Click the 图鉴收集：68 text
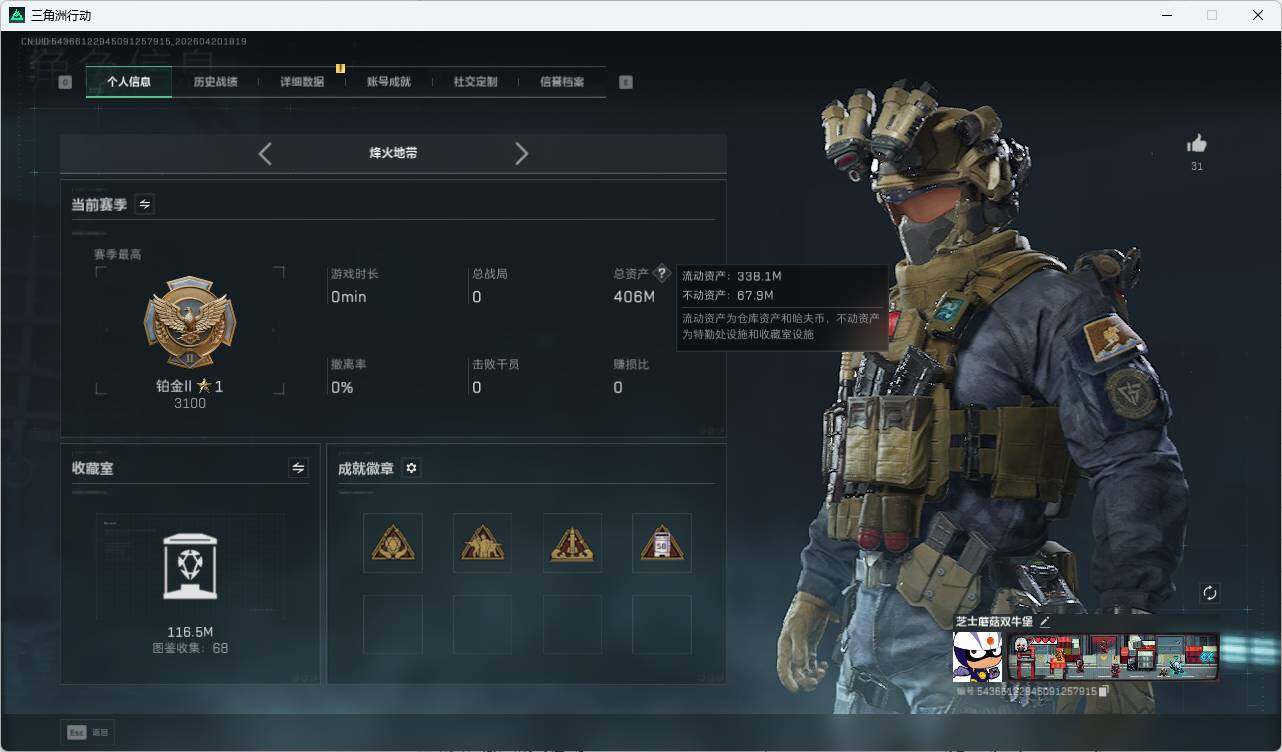The image size is (1282, 752). pyautogui.click(x=190, y=648)
